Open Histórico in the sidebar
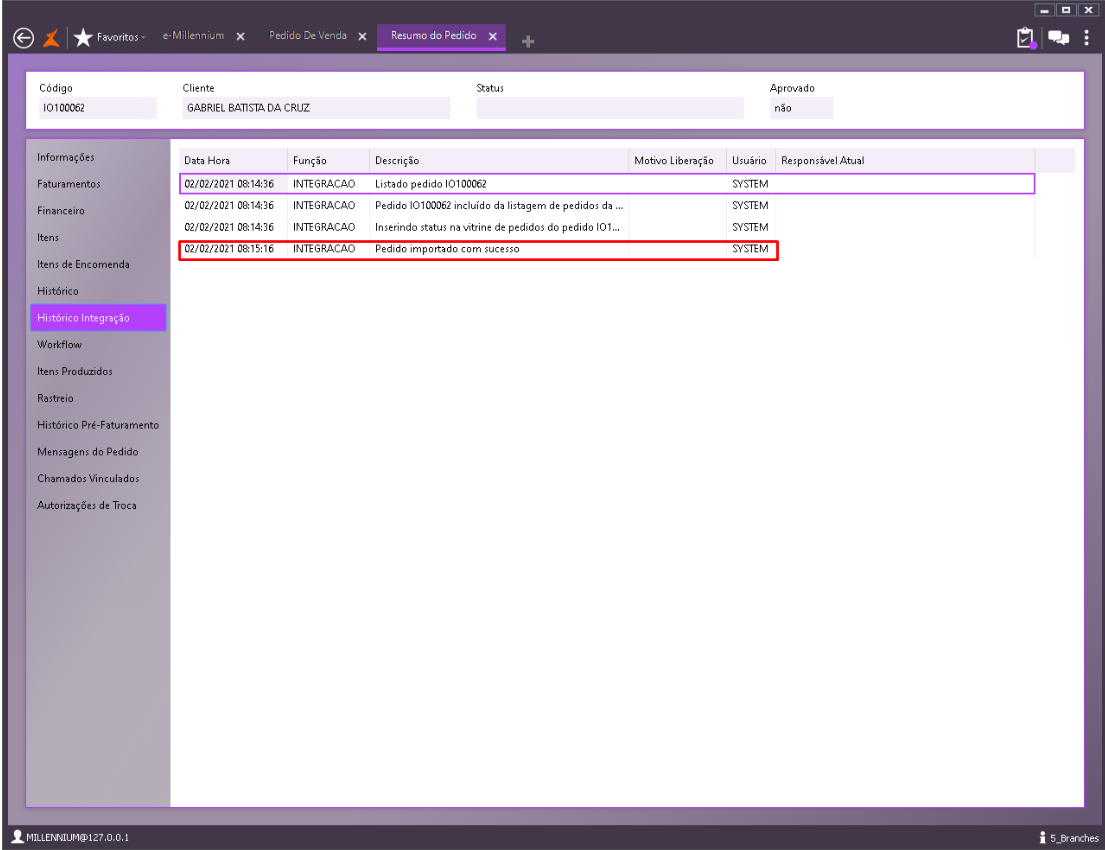Image resolution: width=1105 pixels, height=850 pixels. 58,291
